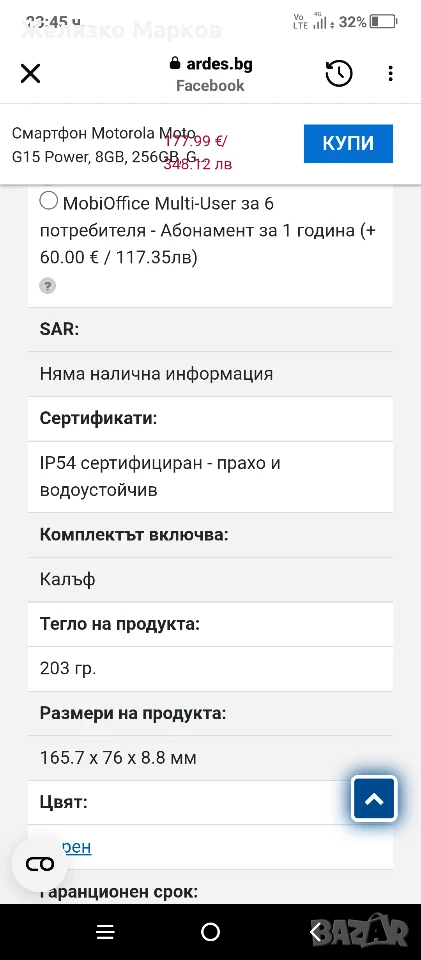Tap the 177.99 € price text
Image resolution: width=421 pixels, height=960 pixels.
[196, 141]
